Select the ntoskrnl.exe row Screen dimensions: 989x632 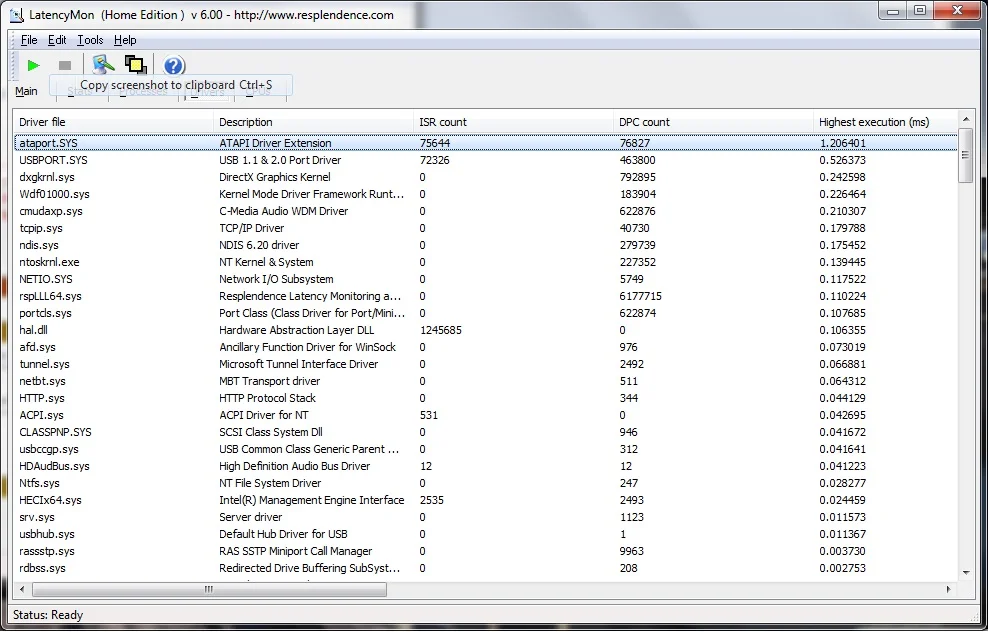tap(486, 262)
